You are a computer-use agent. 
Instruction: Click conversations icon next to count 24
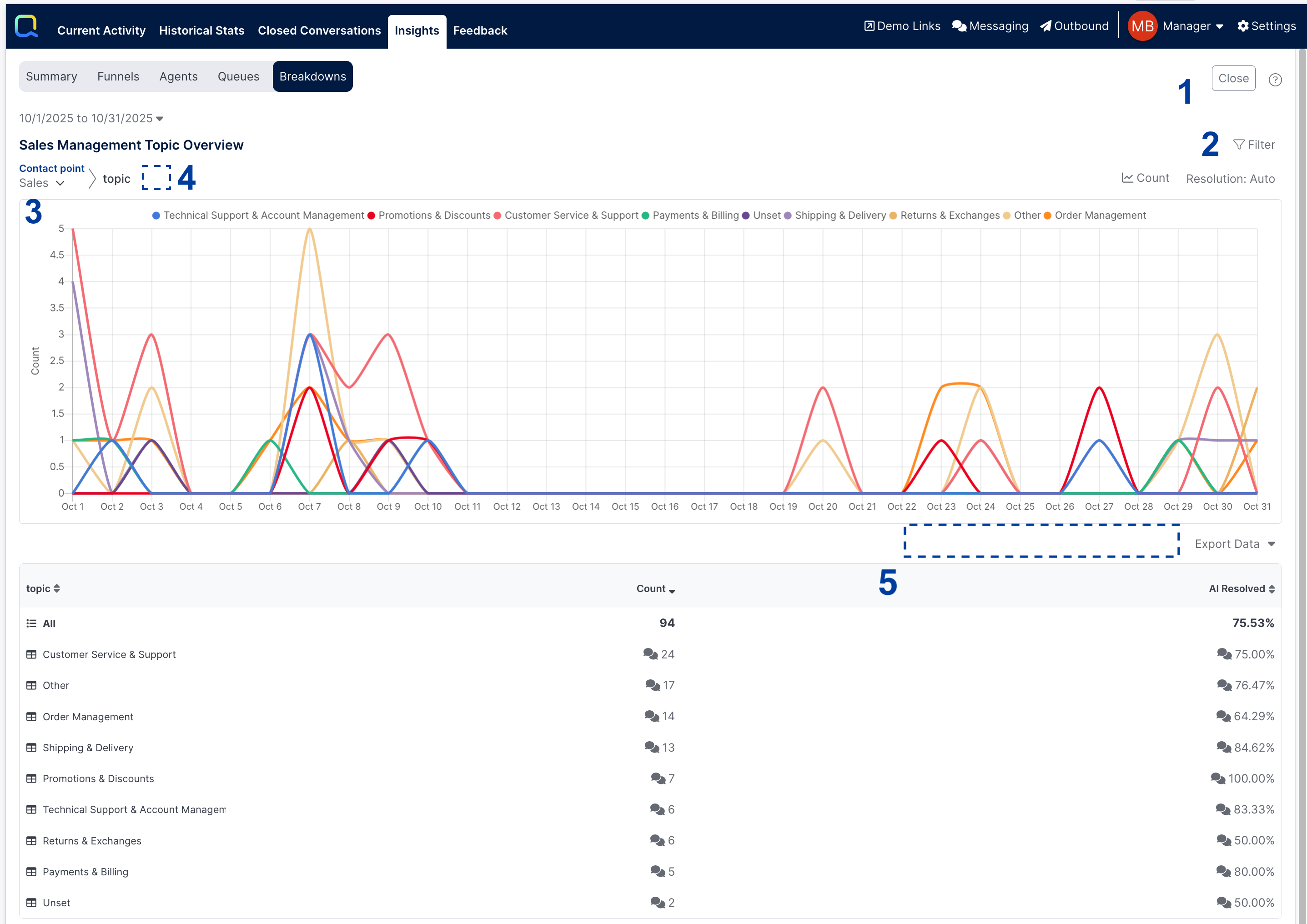[650, 653]
